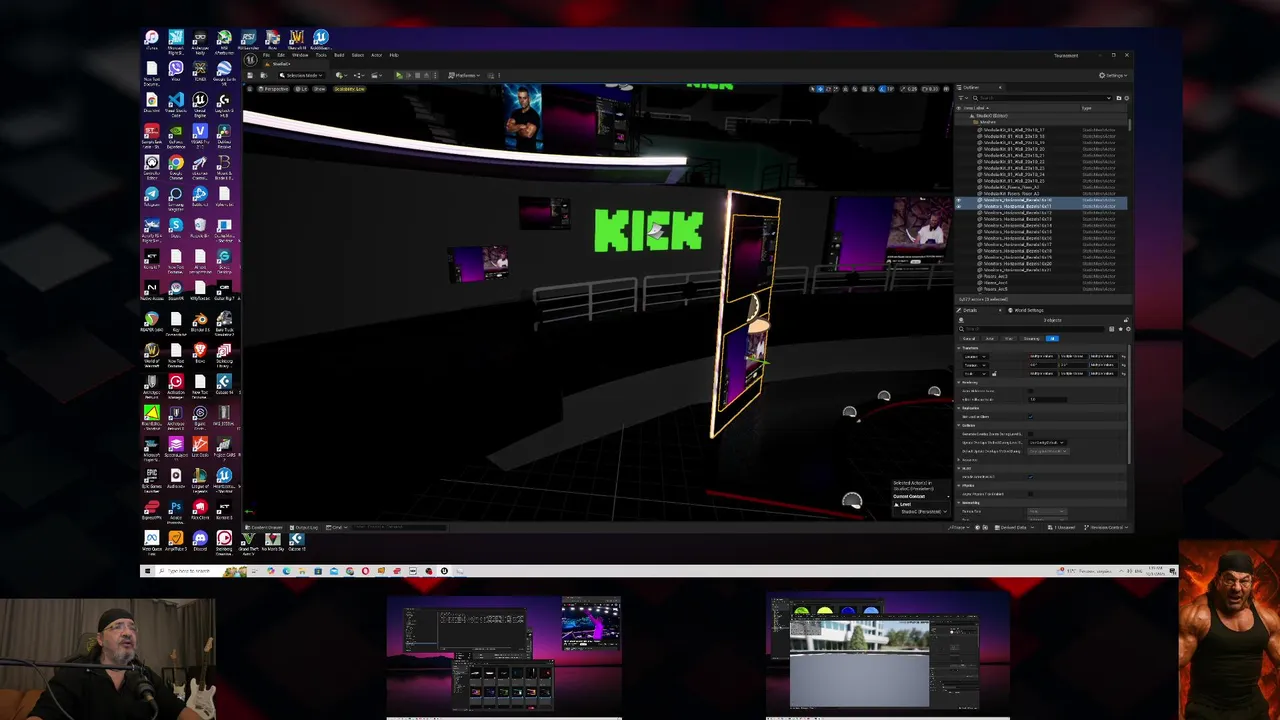Open the Selection Mode dropdown
Viewport: 1280px width, 720px height.
coord(301,75)
